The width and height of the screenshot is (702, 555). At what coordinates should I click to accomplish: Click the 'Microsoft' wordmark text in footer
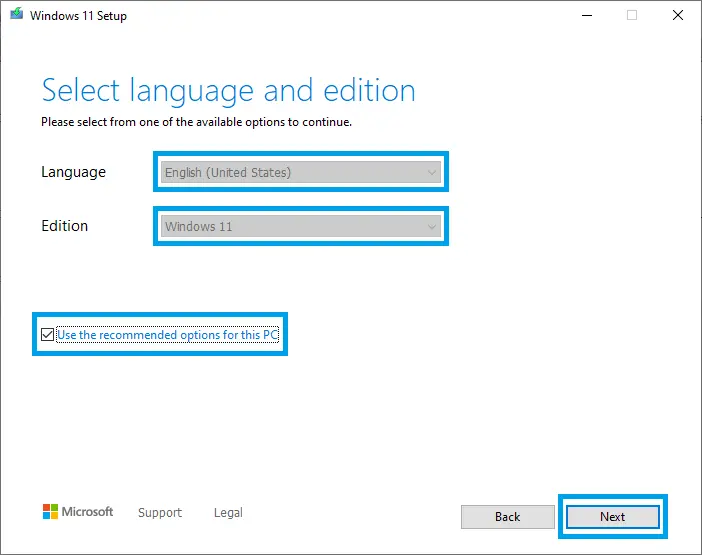(88, 512)
